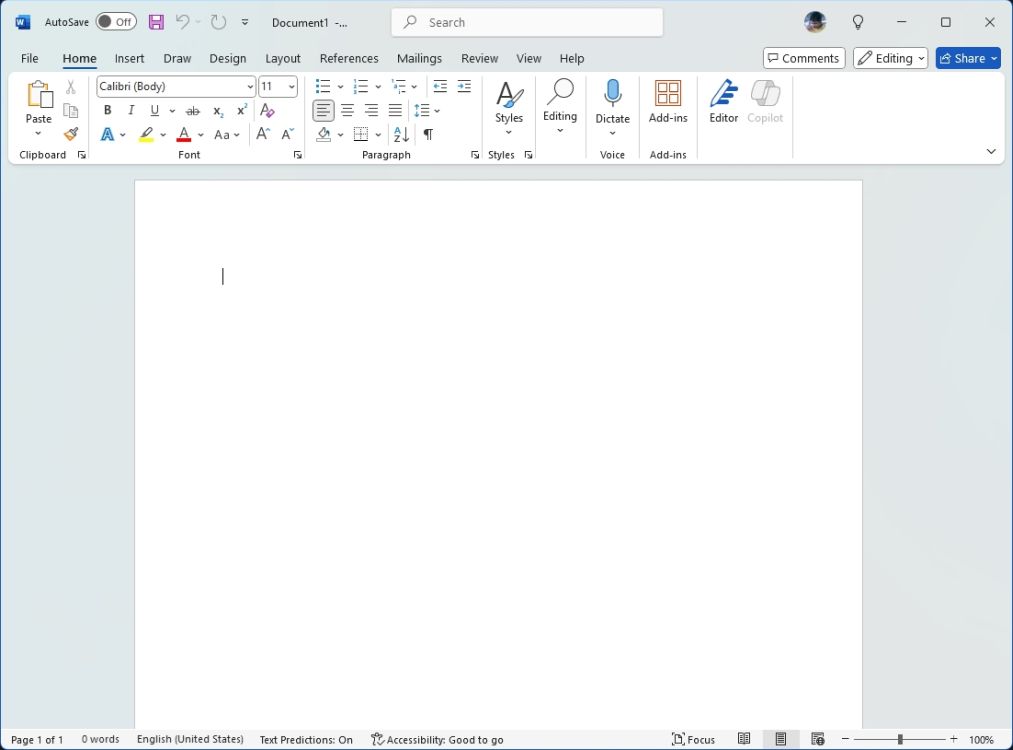Open the Layout tab
The width and height of the screenshot is (1013, 750).
coord(283,58)
